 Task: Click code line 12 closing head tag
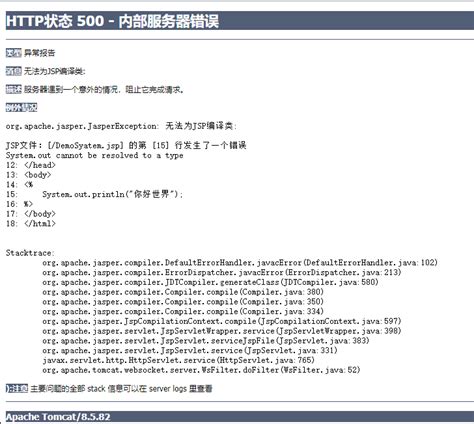click(x=31, y=165)
